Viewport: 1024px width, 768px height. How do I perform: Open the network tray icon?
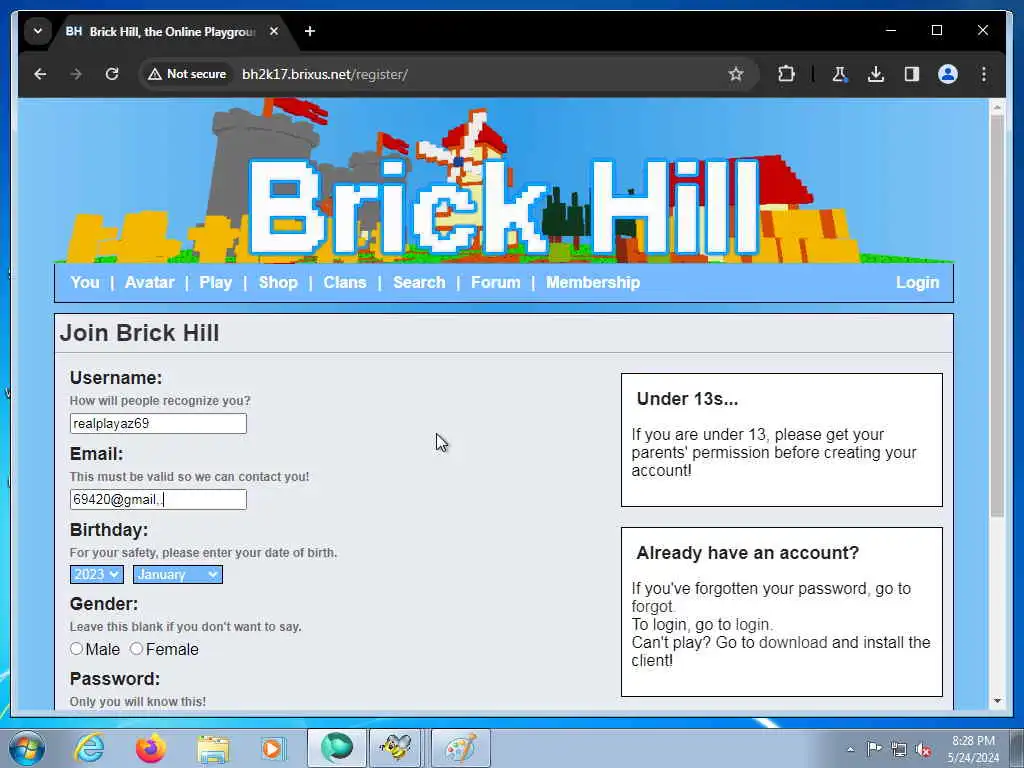pyautogui.click(x=899, y=750)
